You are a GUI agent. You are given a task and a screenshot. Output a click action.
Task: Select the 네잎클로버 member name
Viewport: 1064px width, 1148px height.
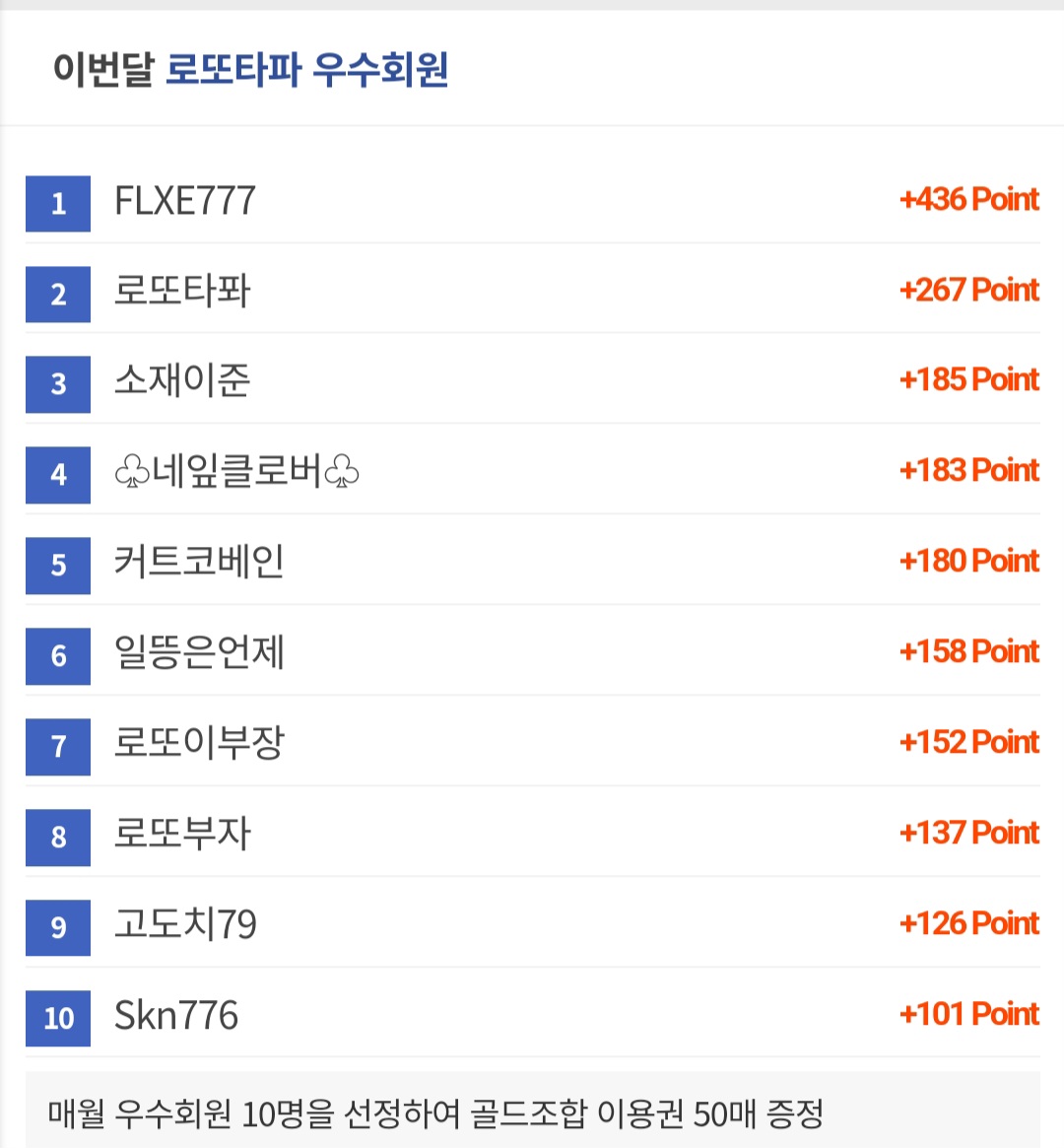(x=237, y=471)
